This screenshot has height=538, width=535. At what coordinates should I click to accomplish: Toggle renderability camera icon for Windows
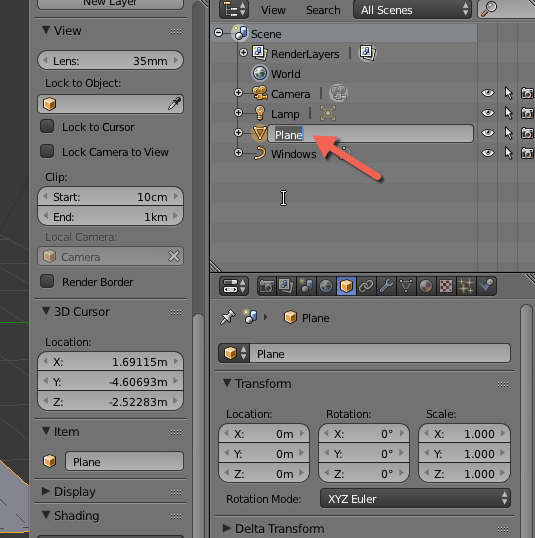coord(527,153)
